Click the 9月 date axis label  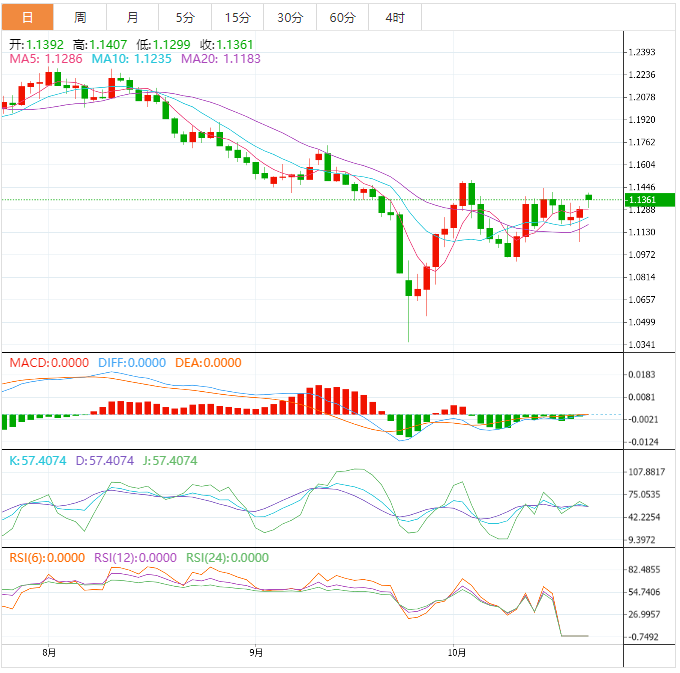[256, 652]
